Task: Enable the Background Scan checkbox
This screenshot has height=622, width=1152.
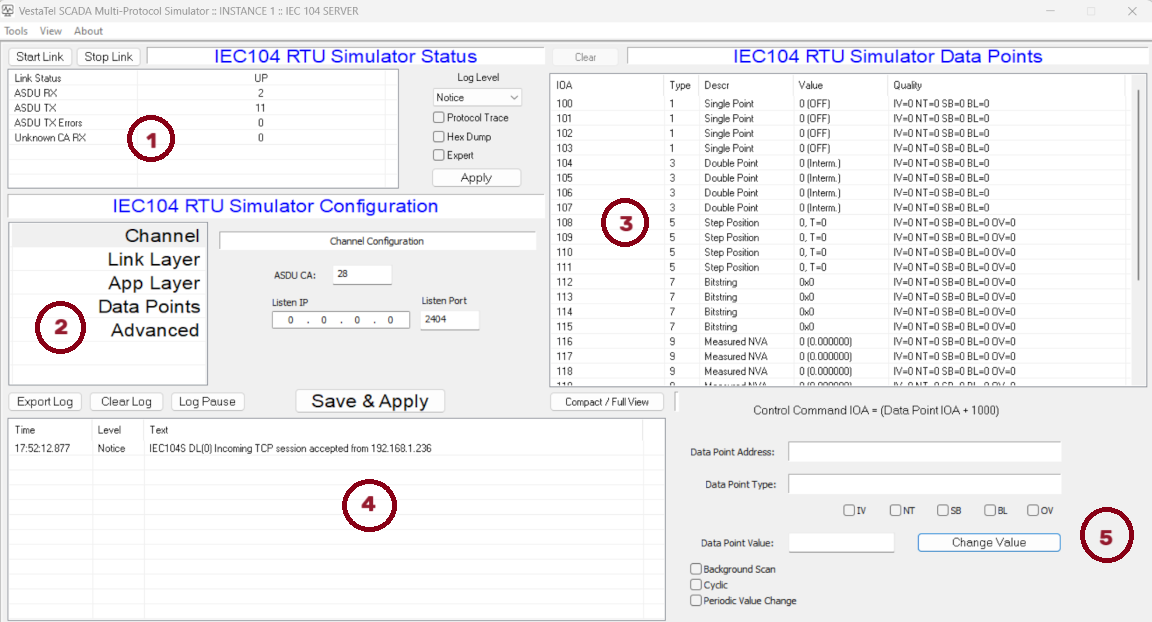Action: 696,569
